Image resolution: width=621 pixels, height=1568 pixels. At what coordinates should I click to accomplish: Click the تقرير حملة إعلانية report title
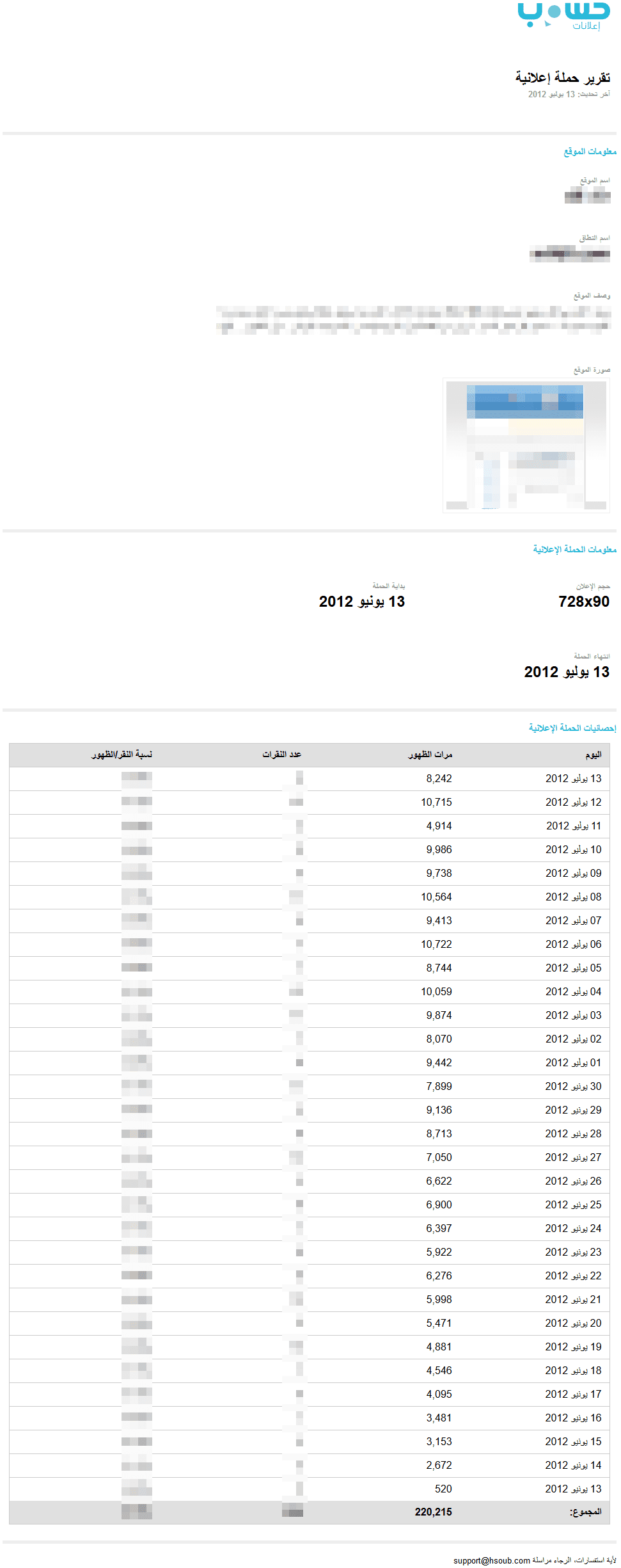pyautogui.click(x=563, y=77)
